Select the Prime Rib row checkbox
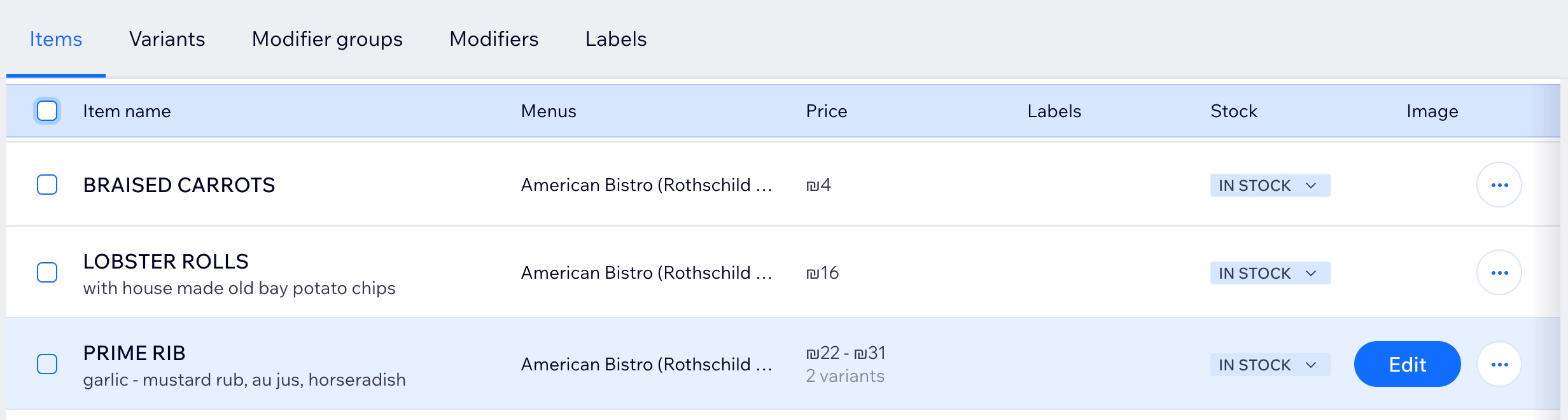 (x=47, y=365)
